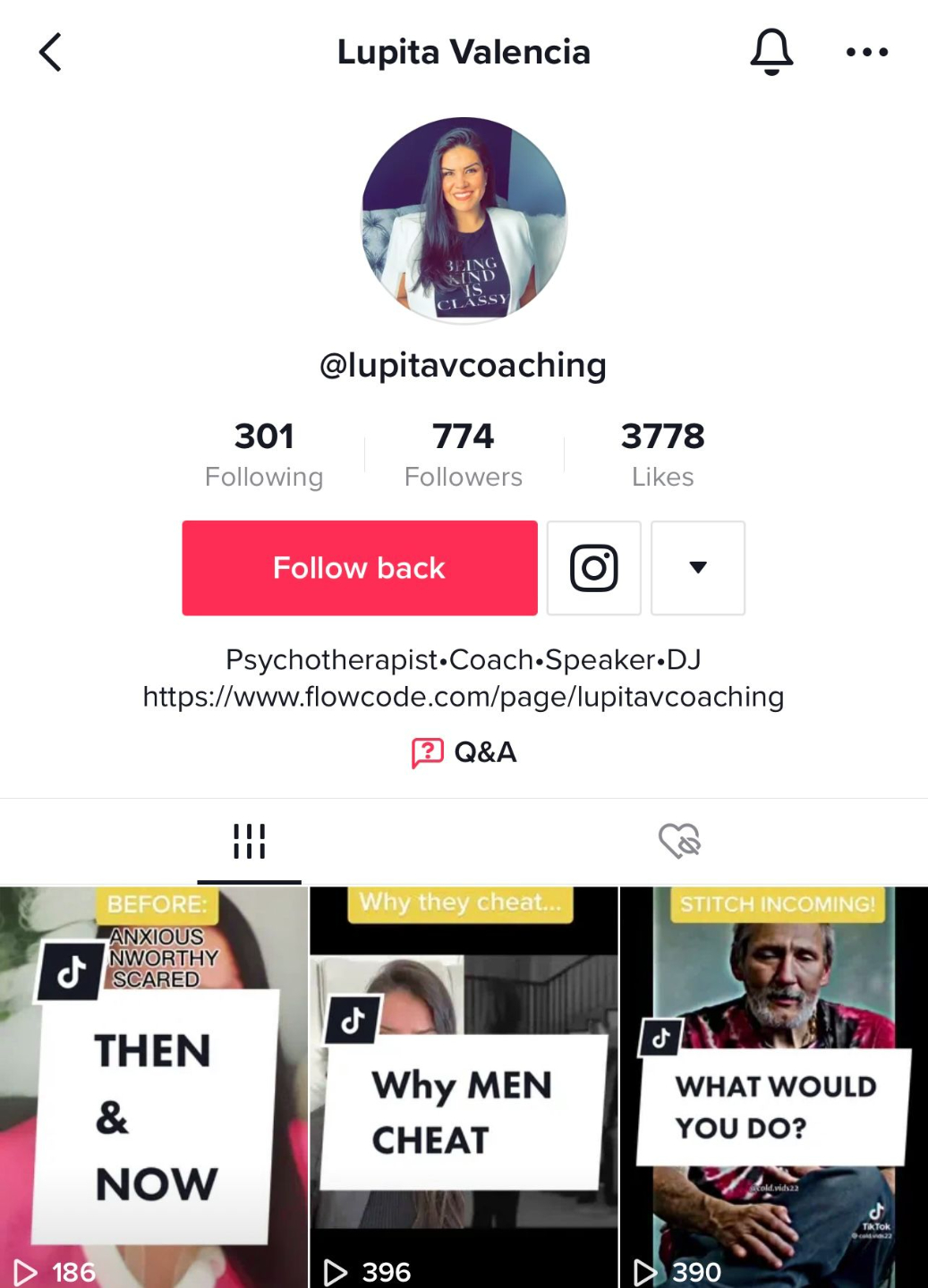Open Lupita Valencia's profile picture
Screen dimensions: 928x1288
click(464, 220)
